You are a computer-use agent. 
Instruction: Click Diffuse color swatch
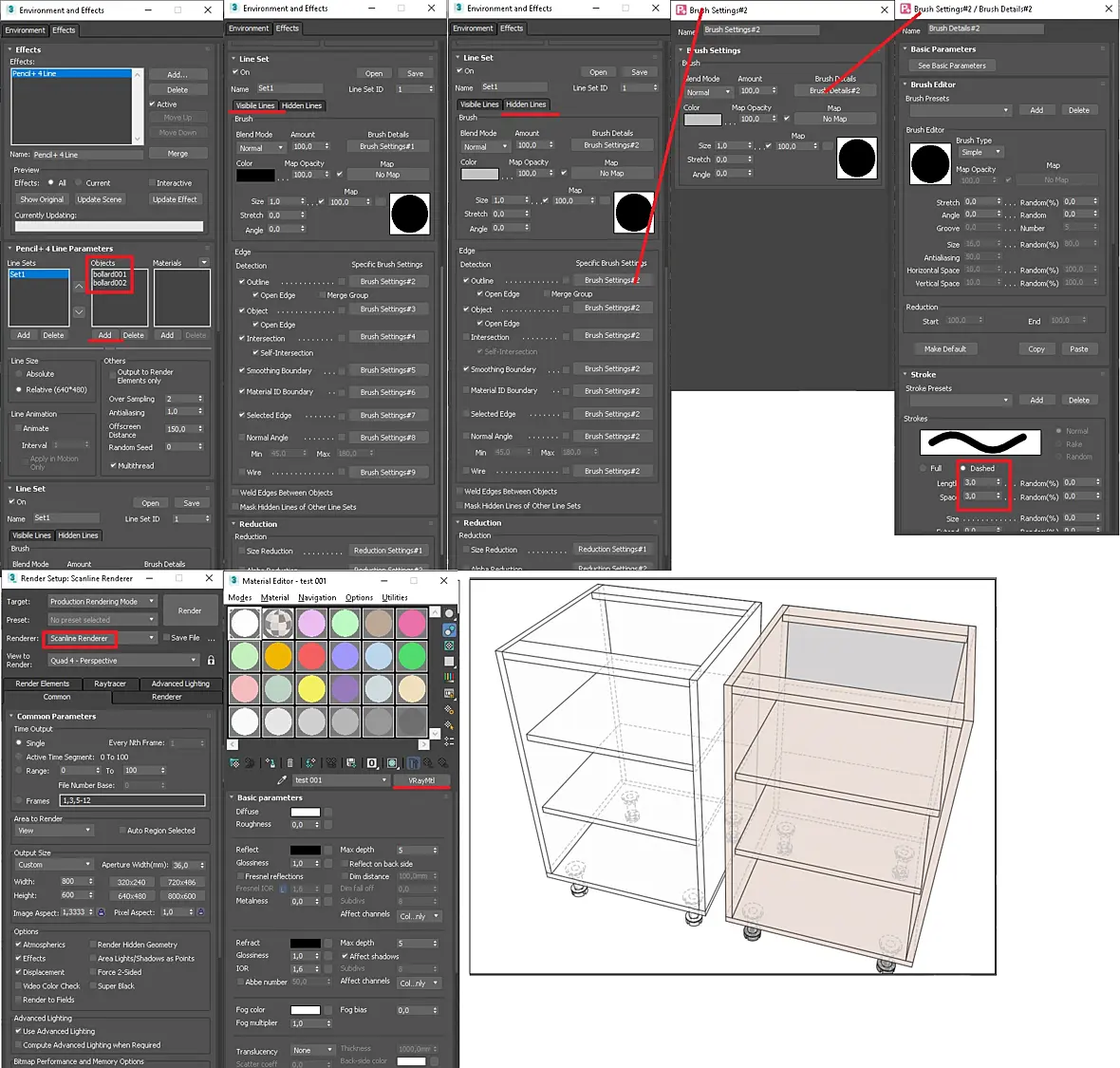(305, 812)
